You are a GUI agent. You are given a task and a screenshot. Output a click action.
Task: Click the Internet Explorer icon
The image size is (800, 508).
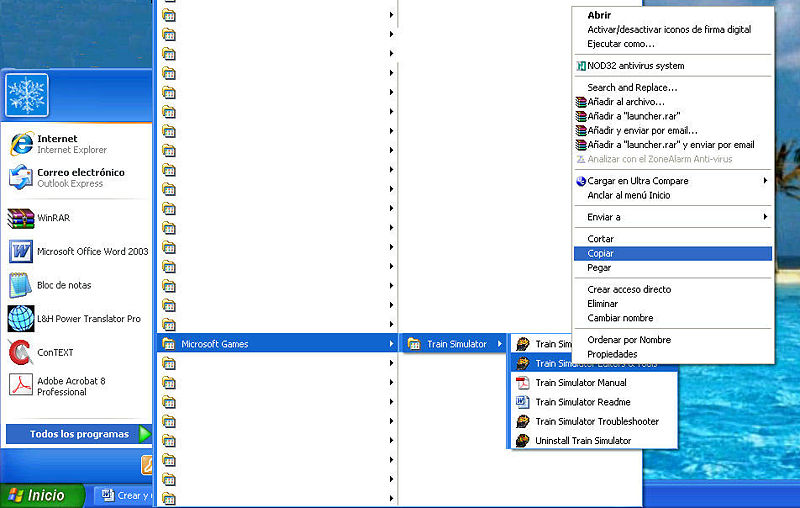21,144
